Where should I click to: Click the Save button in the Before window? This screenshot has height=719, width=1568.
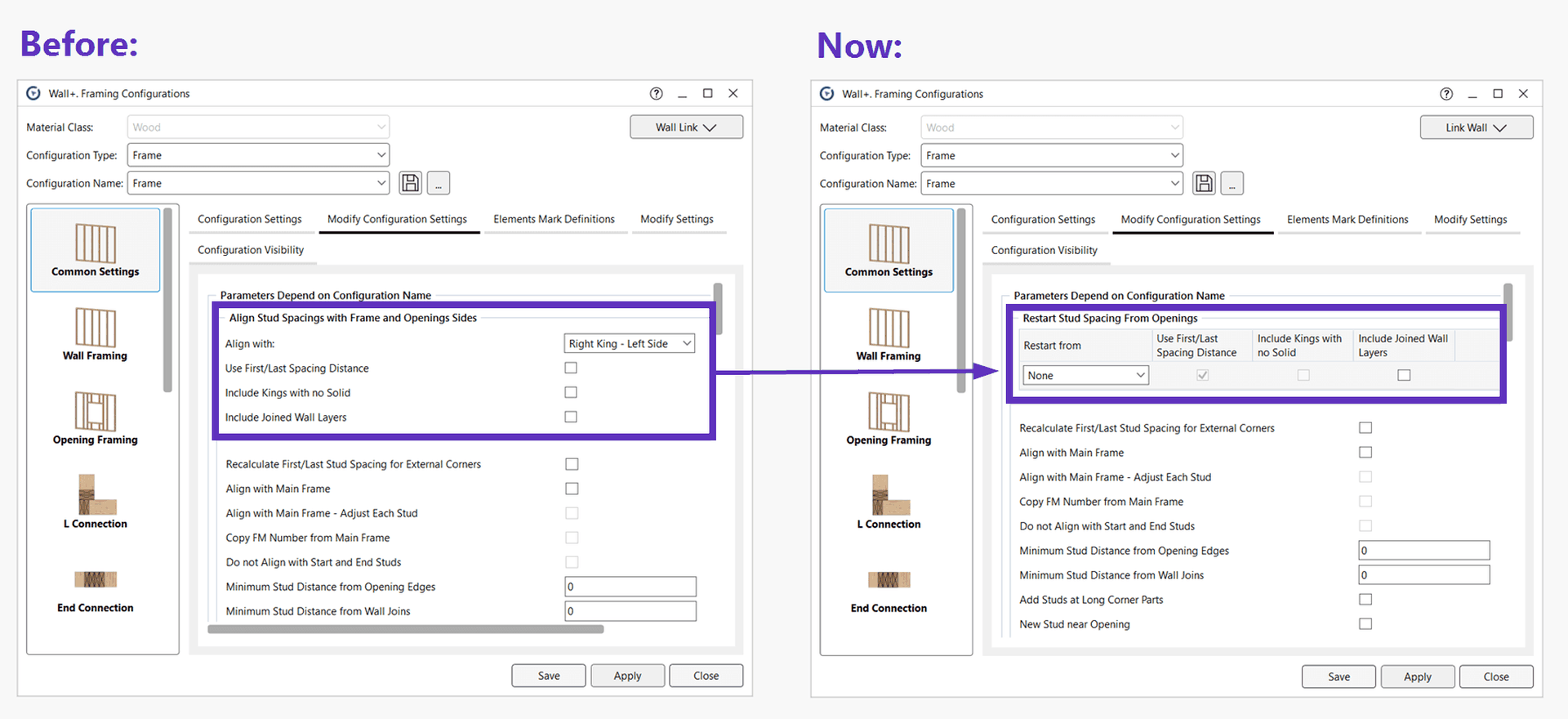click(549, 676)
